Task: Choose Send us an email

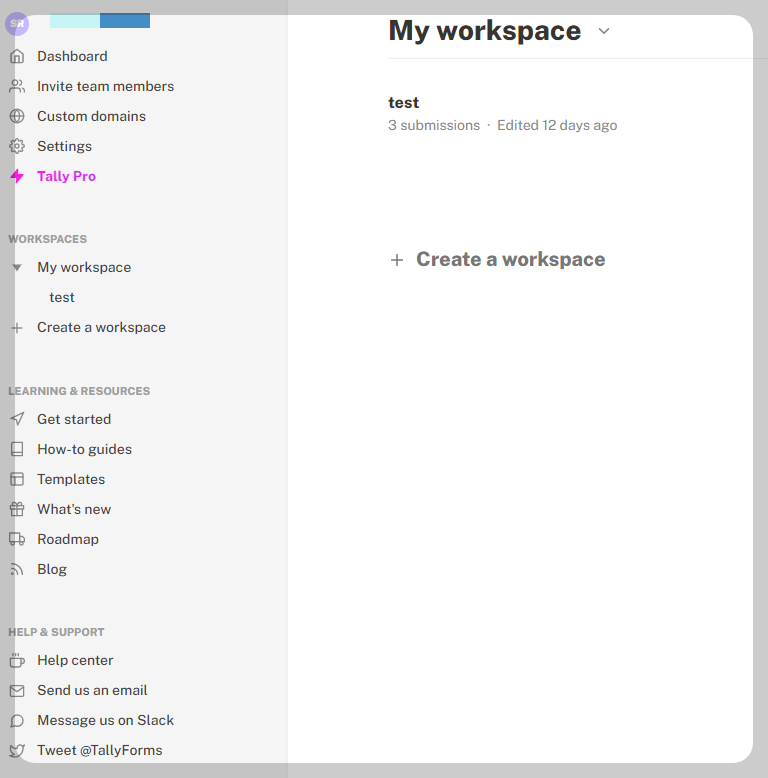Action: (92, 691)
